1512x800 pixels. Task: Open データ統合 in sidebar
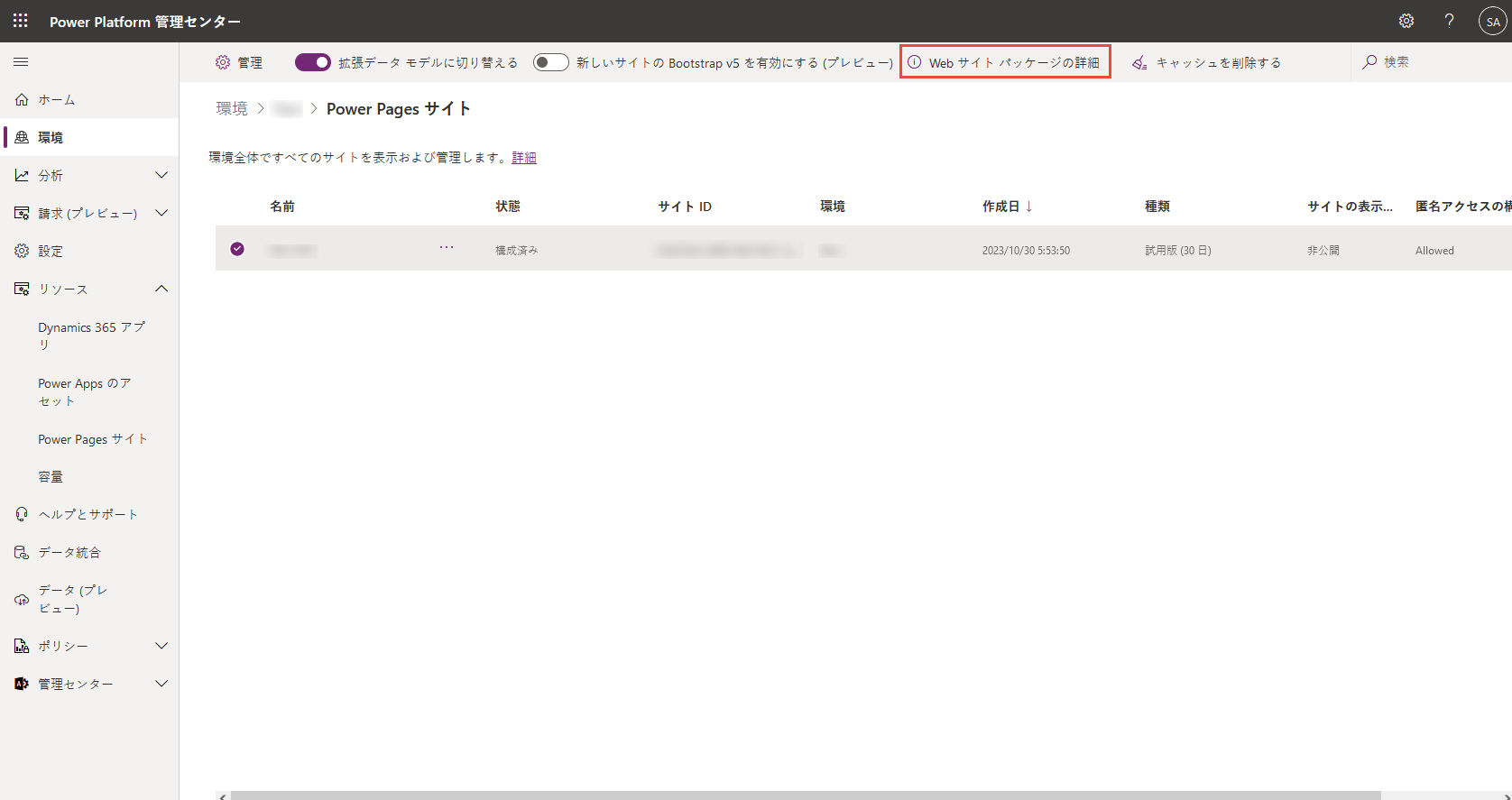click(x=69, y=552)
